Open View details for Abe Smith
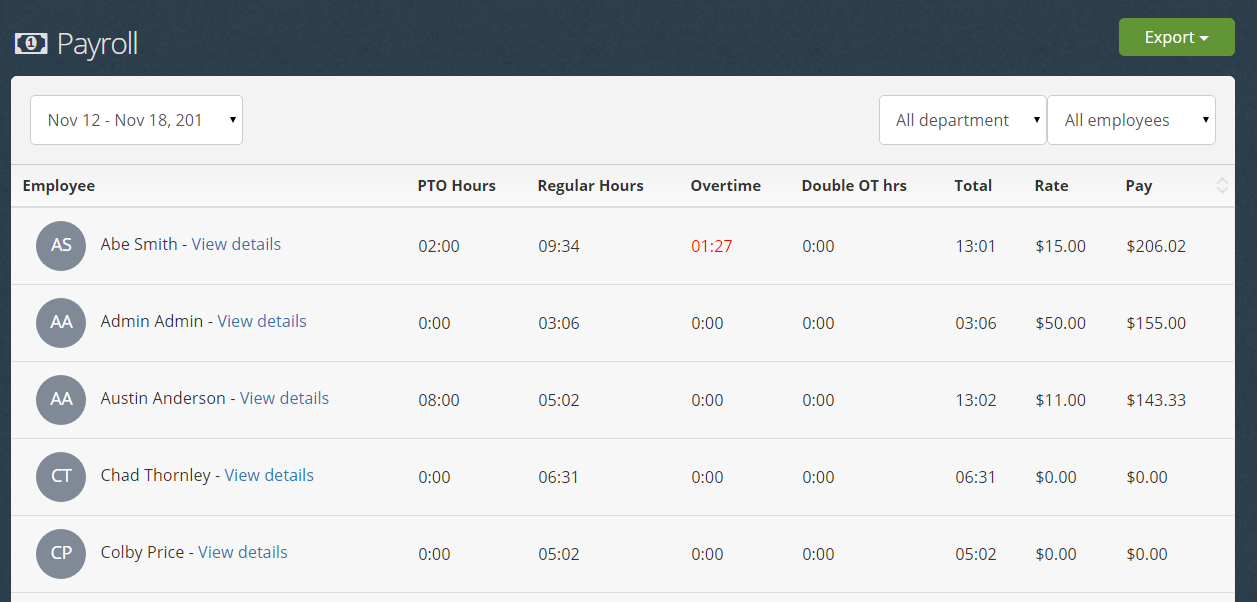This screenshot has height=602, width=1257. (236, 244)
